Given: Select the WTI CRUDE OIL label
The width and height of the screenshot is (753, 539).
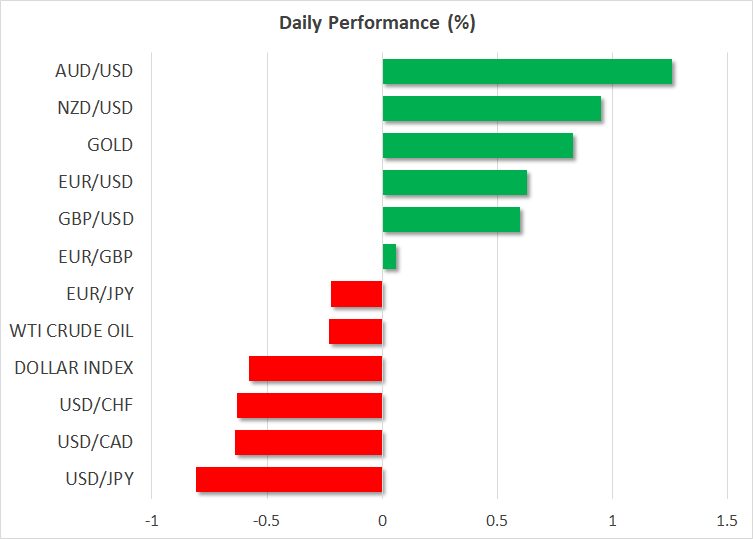Looking at the screenshot, I should point(71,331).
